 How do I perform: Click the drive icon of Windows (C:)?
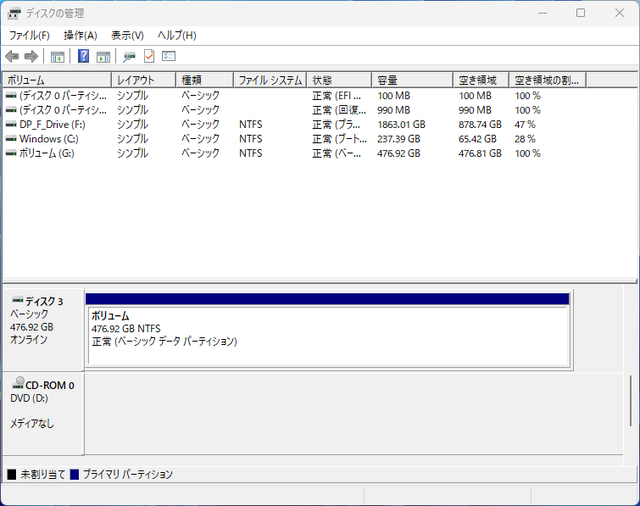coord(11,139)
